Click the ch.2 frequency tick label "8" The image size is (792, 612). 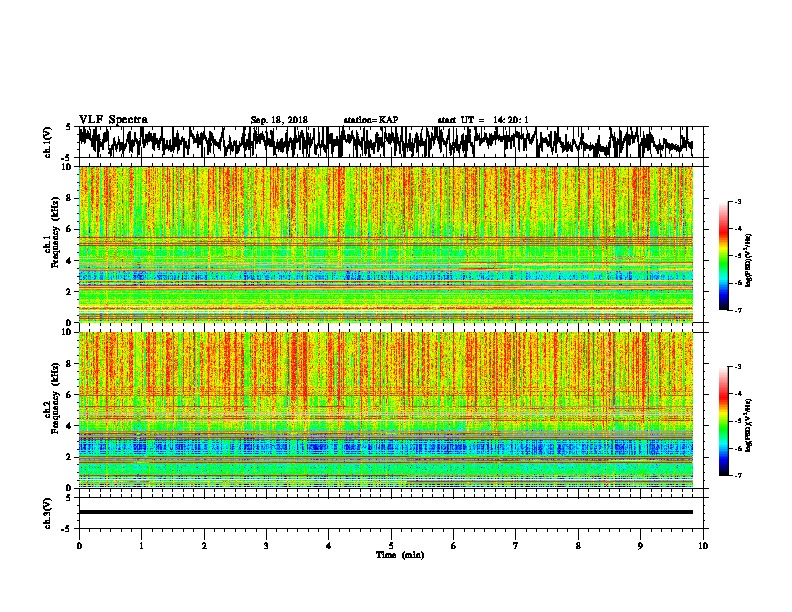click(69, 364)
